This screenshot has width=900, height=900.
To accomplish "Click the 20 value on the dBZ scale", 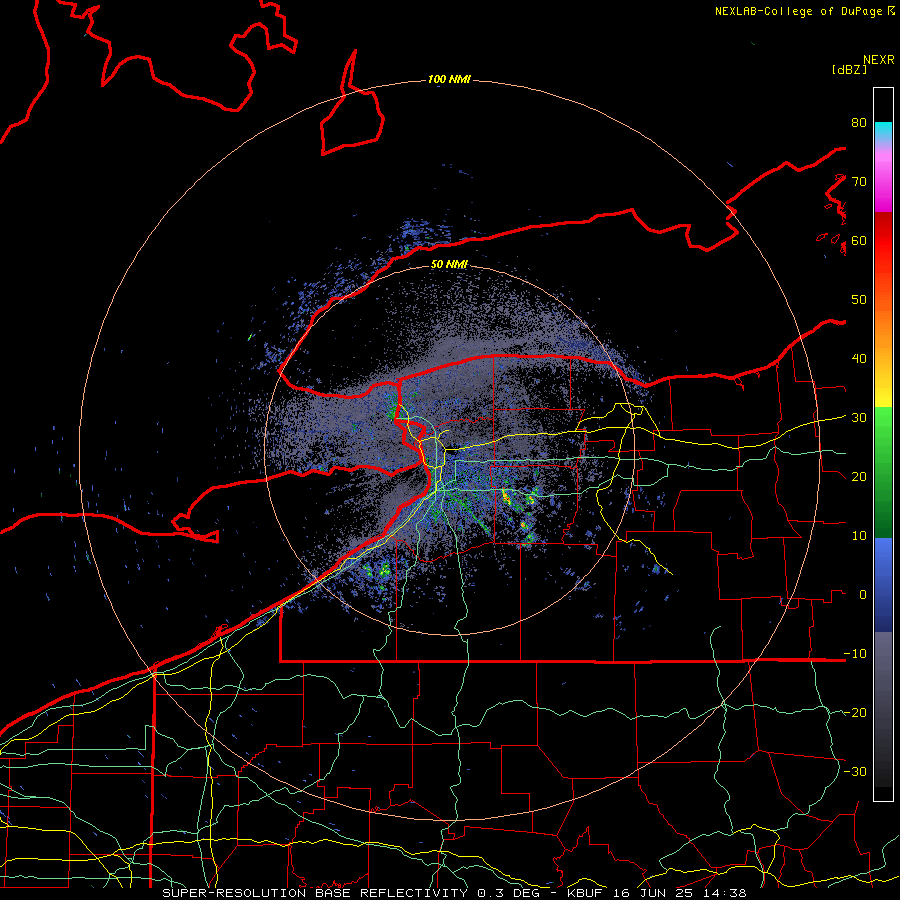I will click(x=859, y=477).
